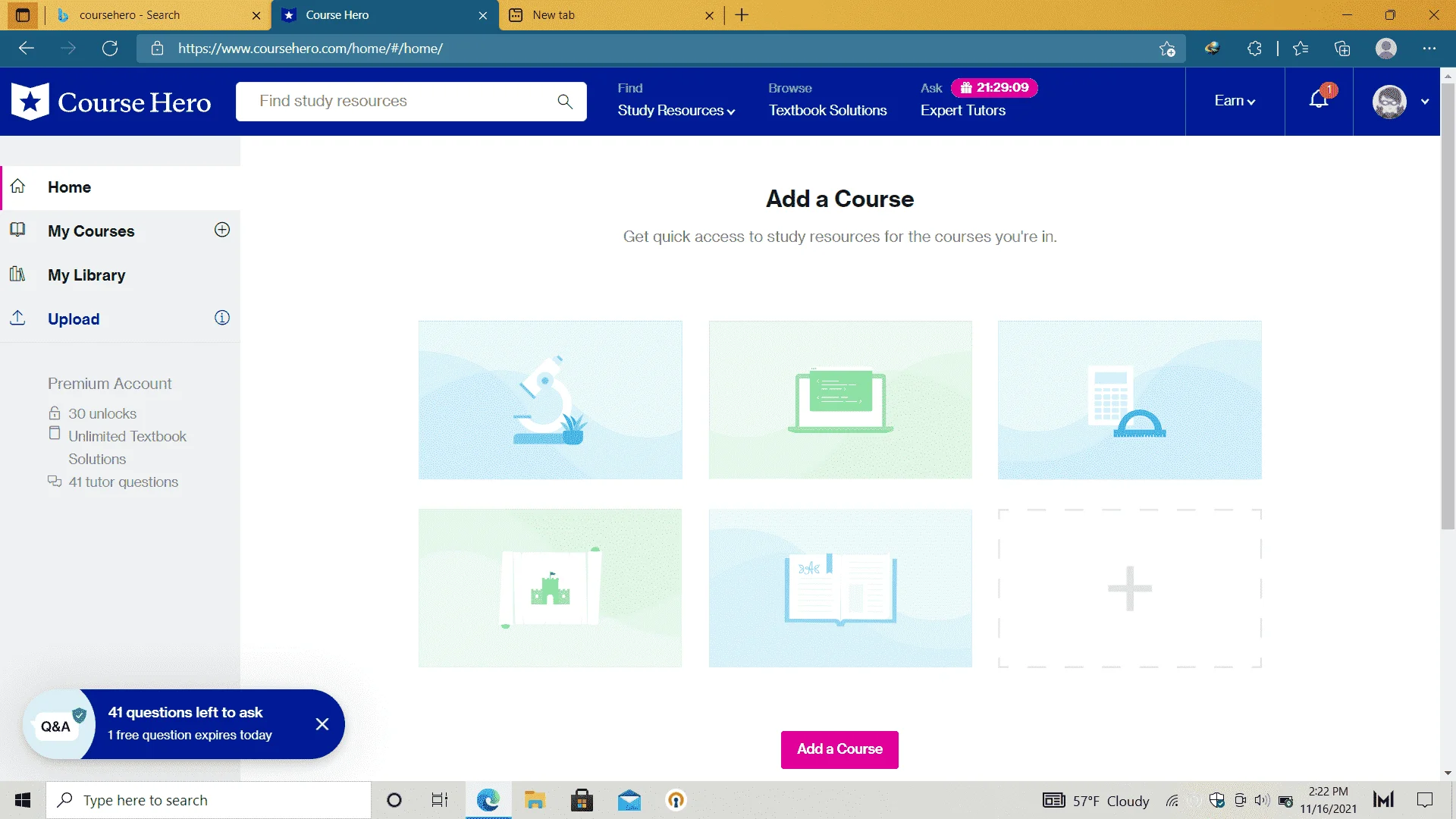This screenshot has height=819, width=1456.
Task: Click the Windows taskbar search box
Action: (x=209, y=800)
